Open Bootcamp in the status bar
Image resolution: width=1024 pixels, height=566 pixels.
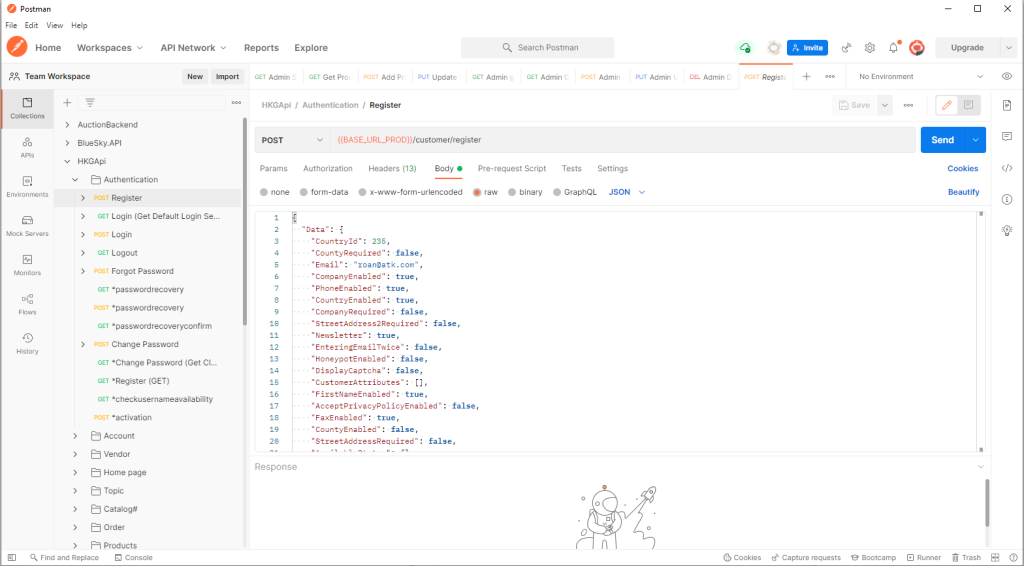pos(873,558)
